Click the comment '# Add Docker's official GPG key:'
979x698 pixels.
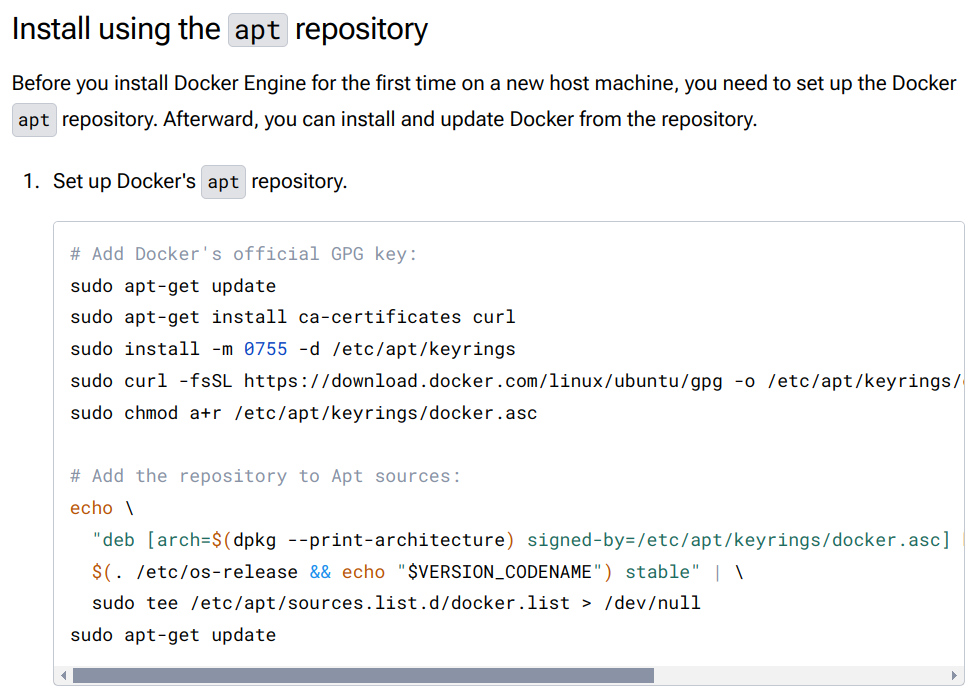[244, 254]
